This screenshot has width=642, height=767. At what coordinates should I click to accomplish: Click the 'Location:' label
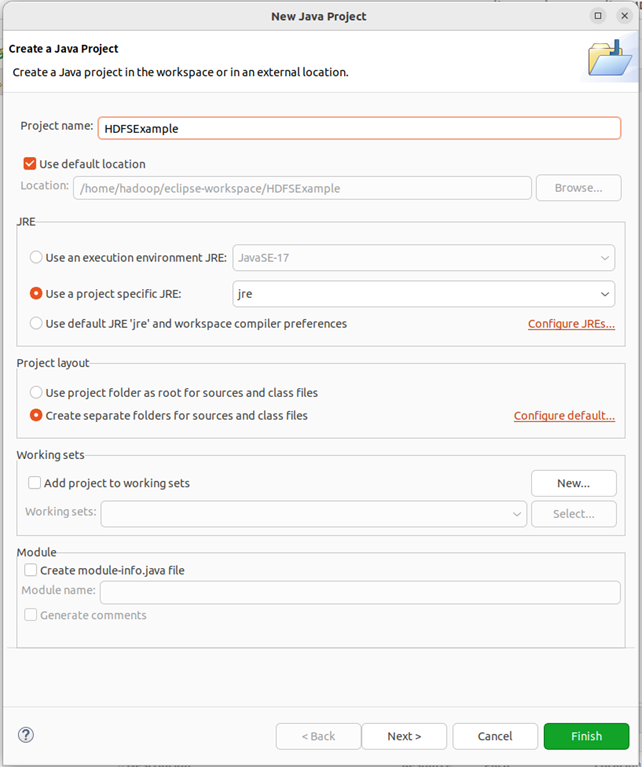click(x=45, y=185)
